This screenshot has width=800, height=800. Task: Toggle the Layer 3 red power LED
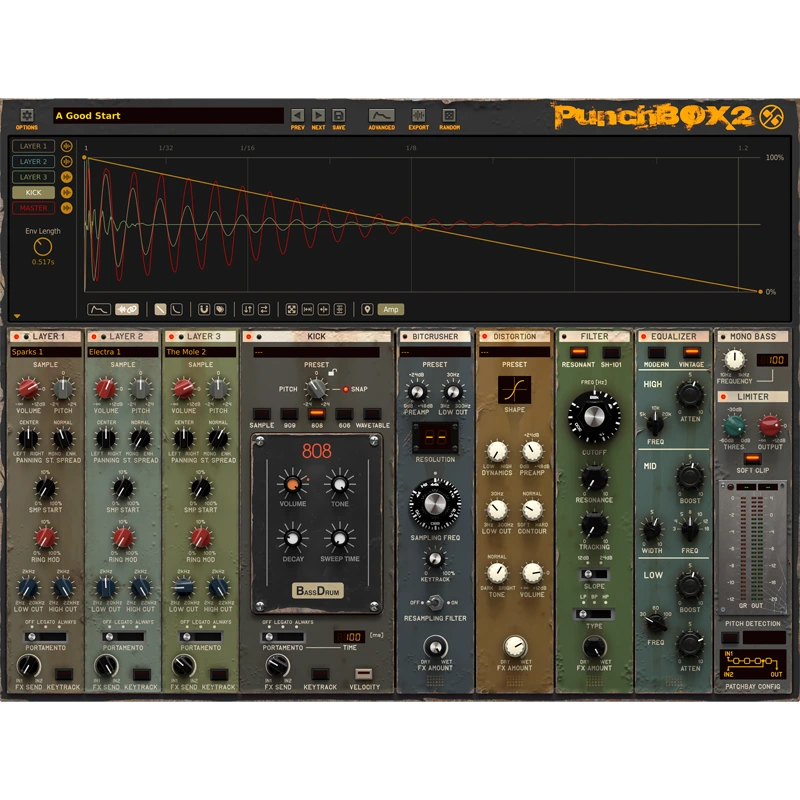171,337
